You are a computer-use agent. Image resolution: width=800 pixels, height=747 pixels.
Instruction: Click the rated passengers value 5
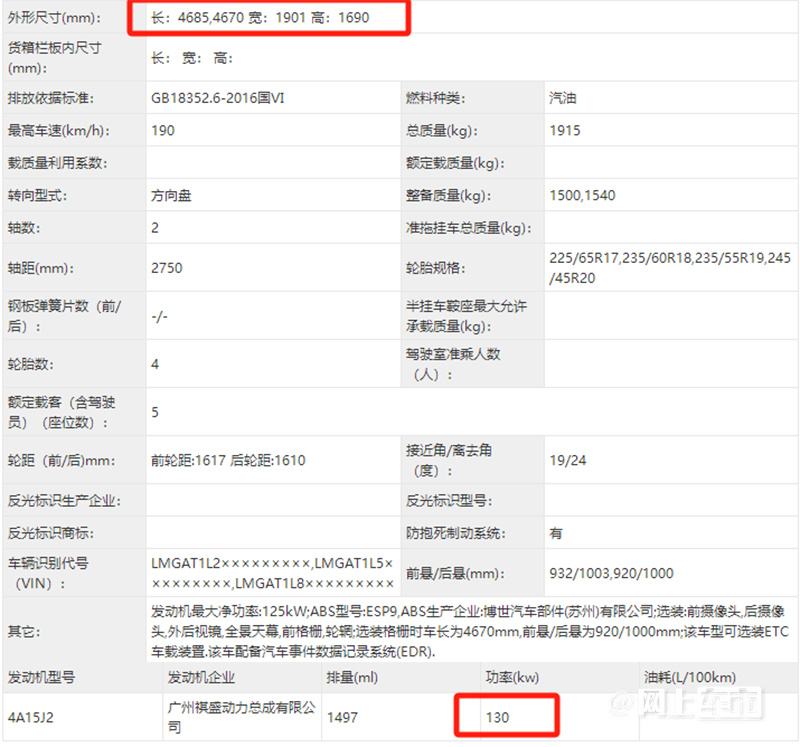(x=155, y=412)
